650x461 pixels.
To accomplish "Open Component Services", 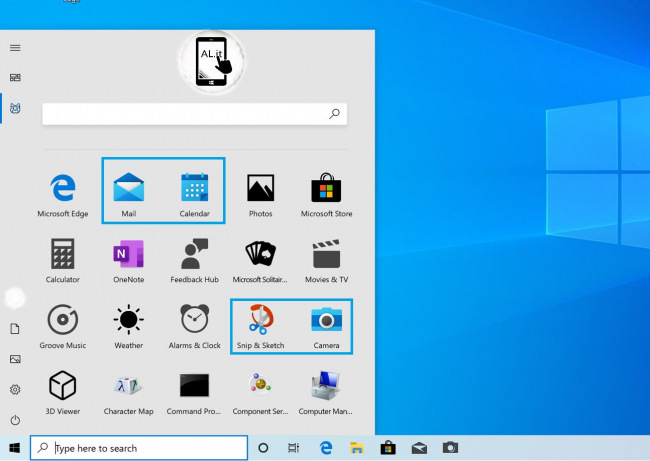I will click(260, 393).
